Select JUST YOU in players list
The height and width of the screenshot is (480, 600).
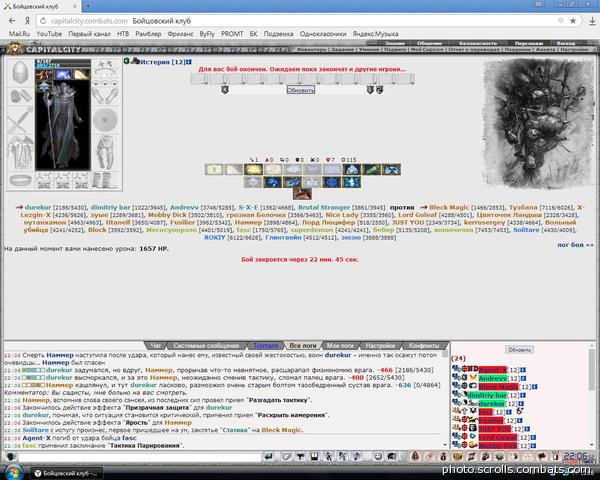(x=494, y=429)
